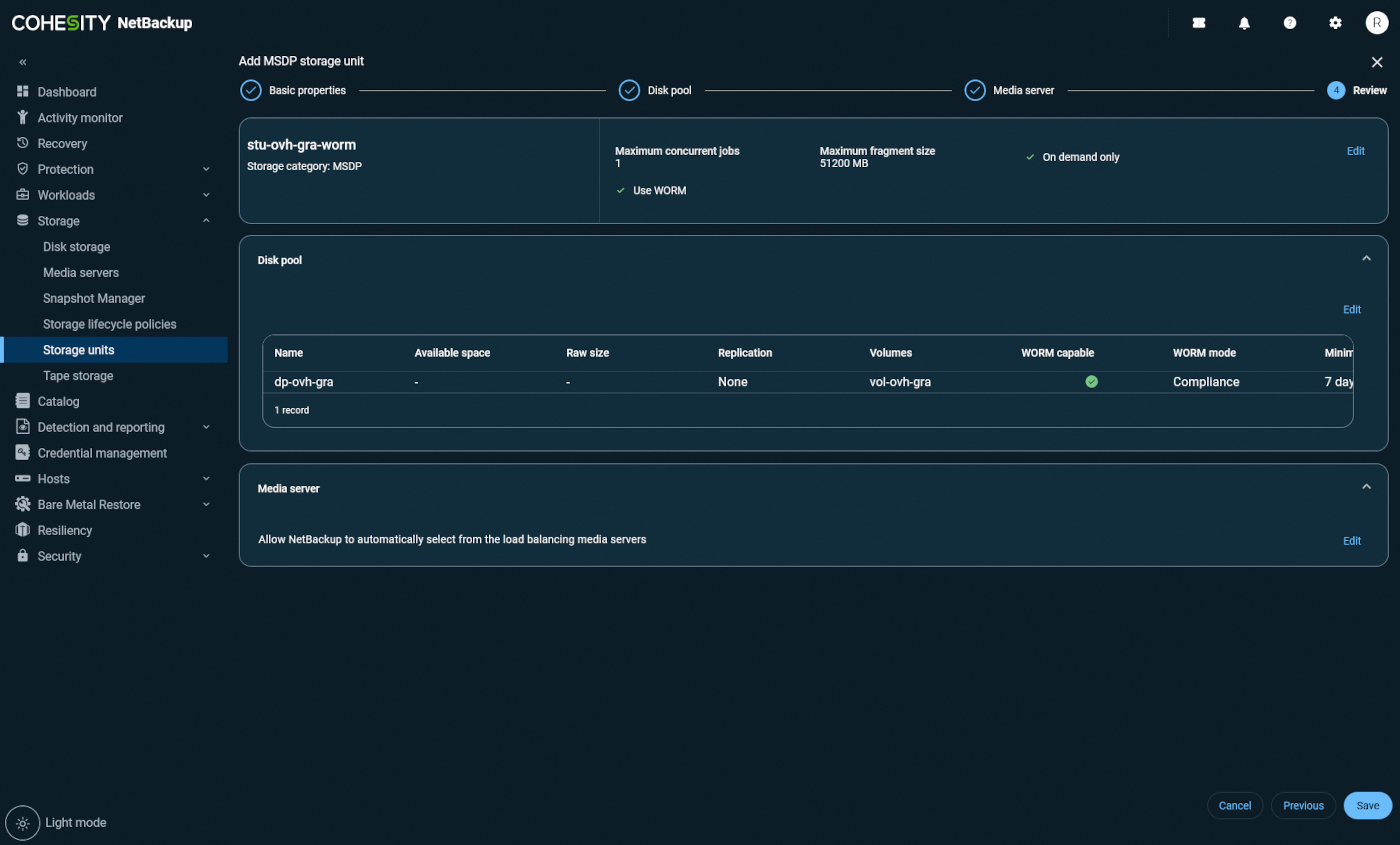Open Disk storage page

(x=76, y=247)
